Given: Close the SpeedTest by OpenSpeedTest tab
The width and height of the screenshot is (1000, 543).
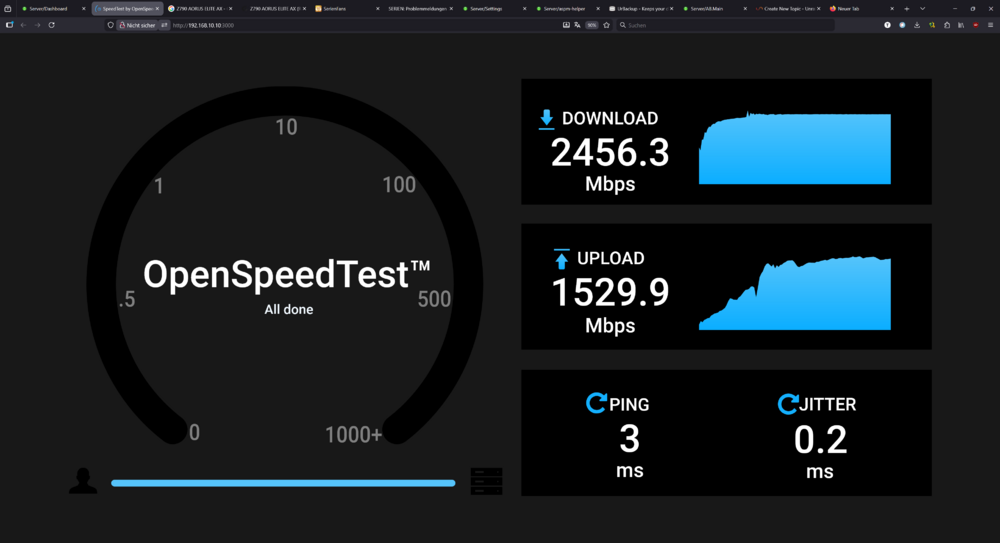Looking at the screenshot, I should 157,9.
